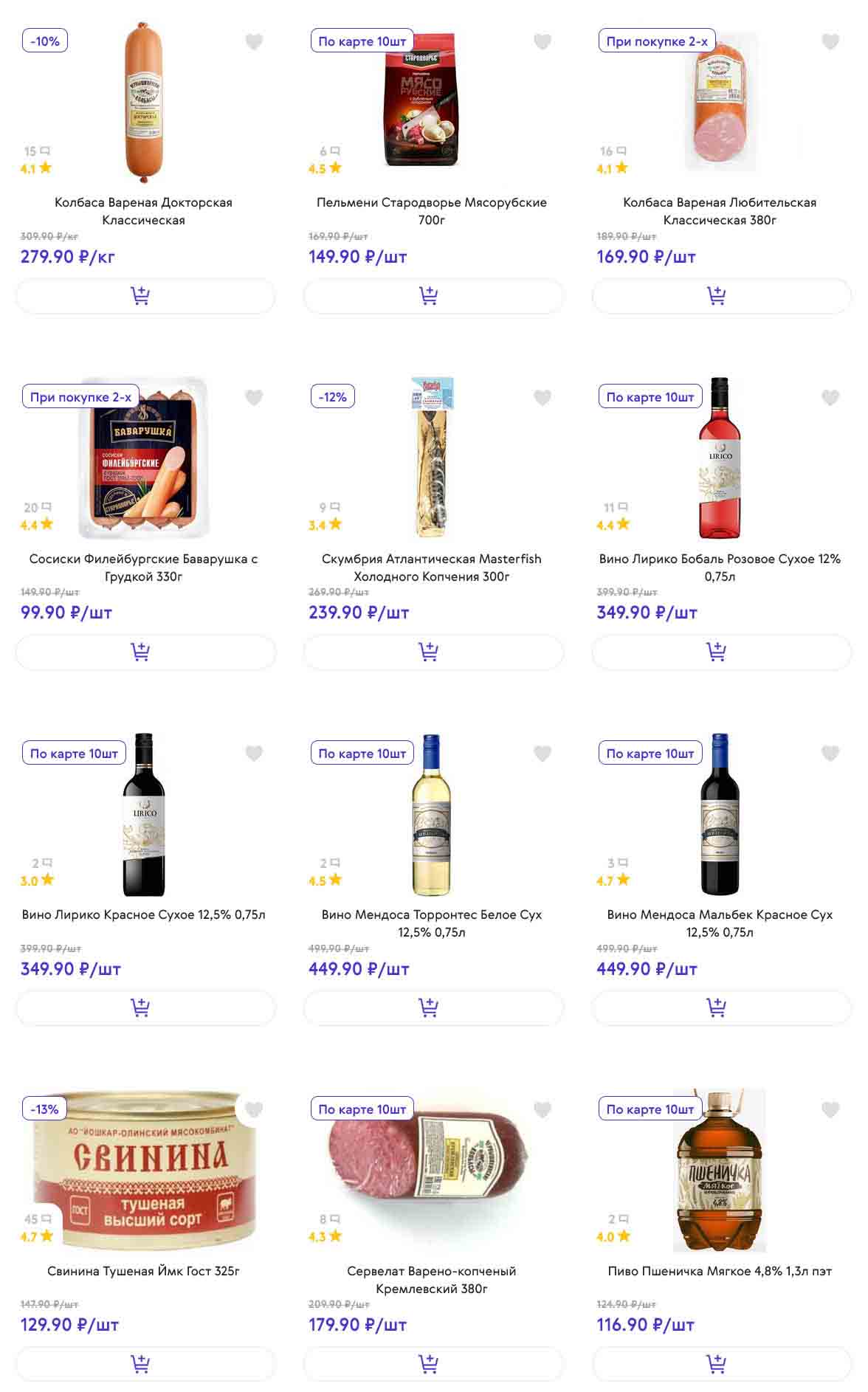868x1392 pixels.
Task: Click "По карте 10шт" badge on Пельмени
Action: tap(362, 41)
